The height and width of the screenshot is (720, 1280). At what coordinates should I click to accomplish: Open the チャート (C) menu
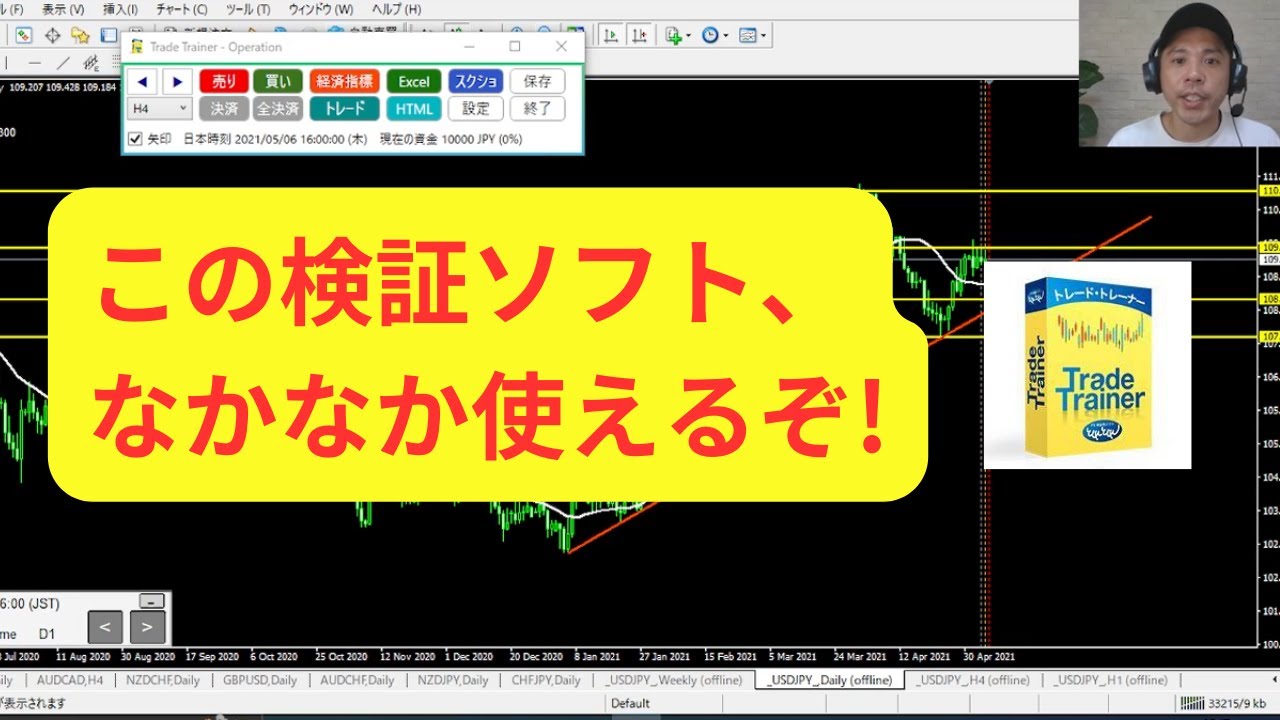(x=181, y=9)
